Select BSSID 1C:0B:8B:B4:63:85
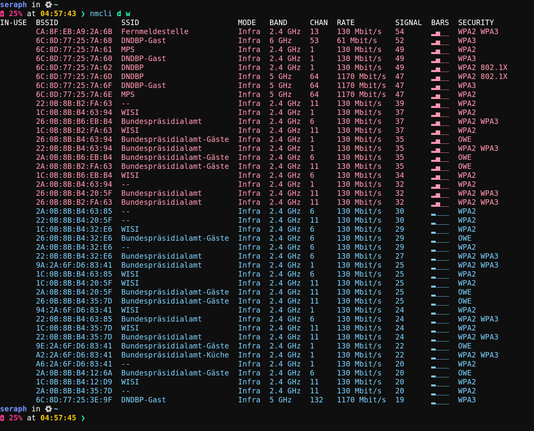This screenshot has height=431, width=534. point(74,274)
